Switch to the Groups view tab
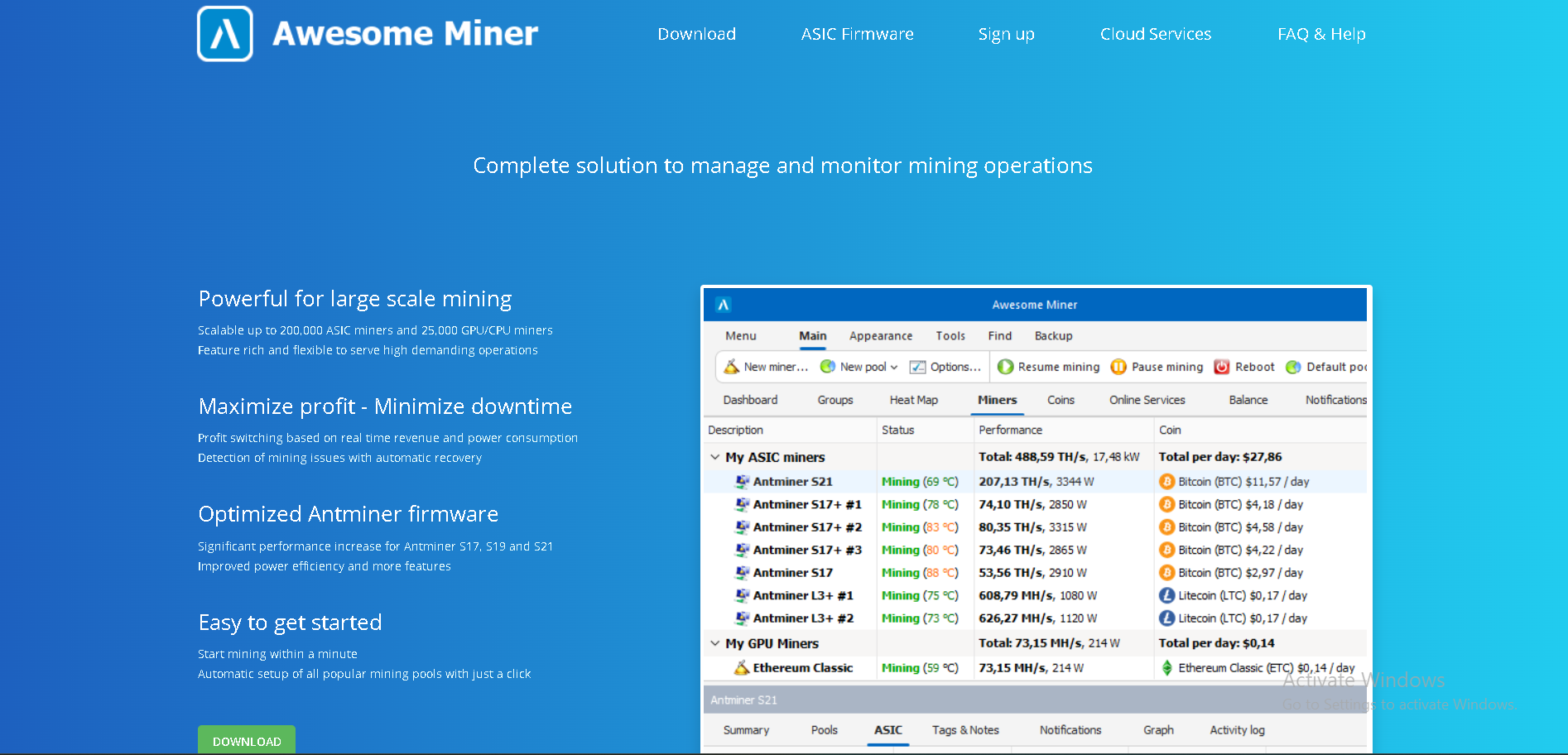 [835, 400]
